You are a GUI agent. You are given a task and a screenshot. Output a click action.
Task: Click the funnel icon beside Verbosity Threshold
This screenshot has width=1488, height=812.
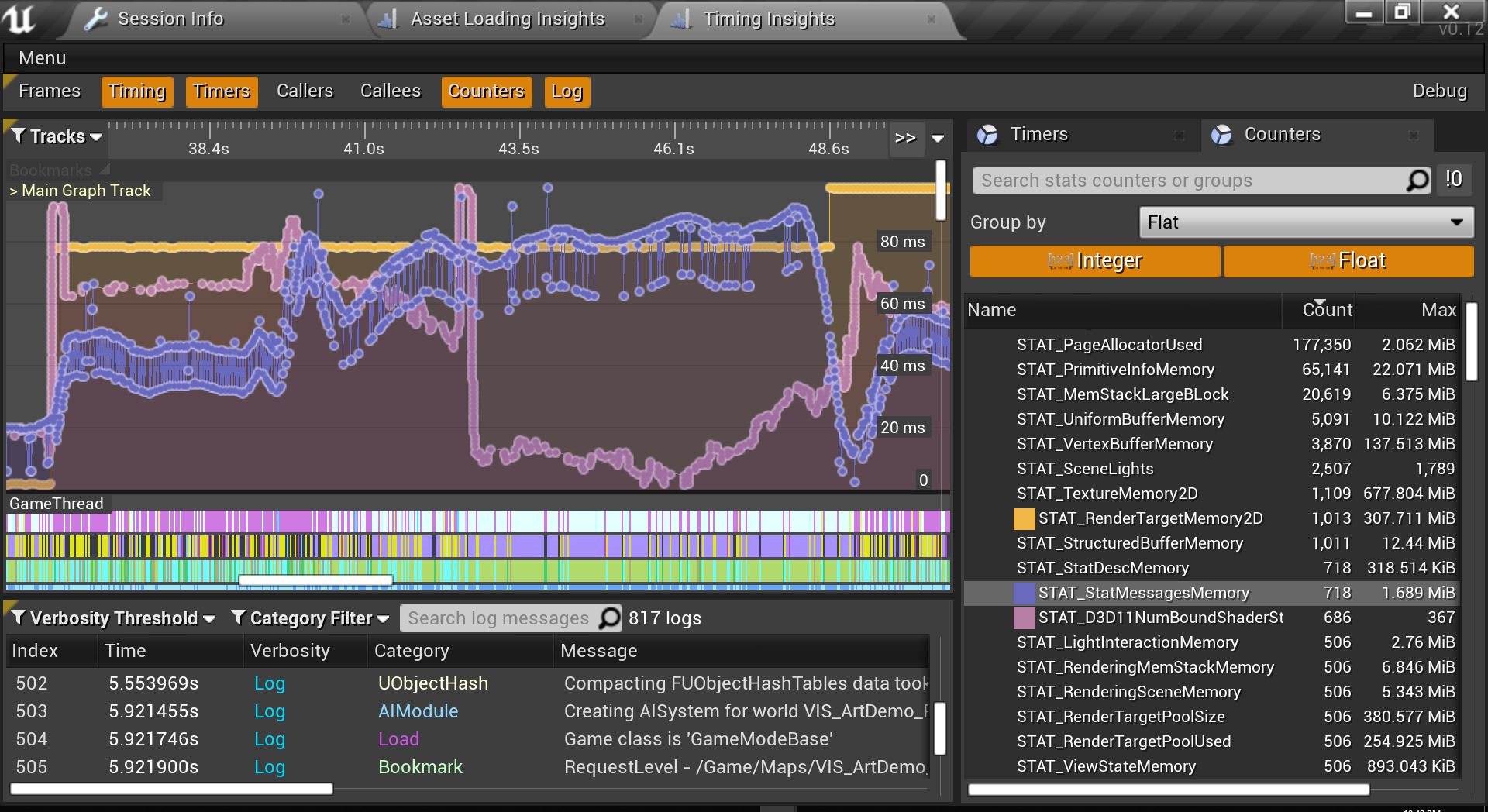point(19,618)
